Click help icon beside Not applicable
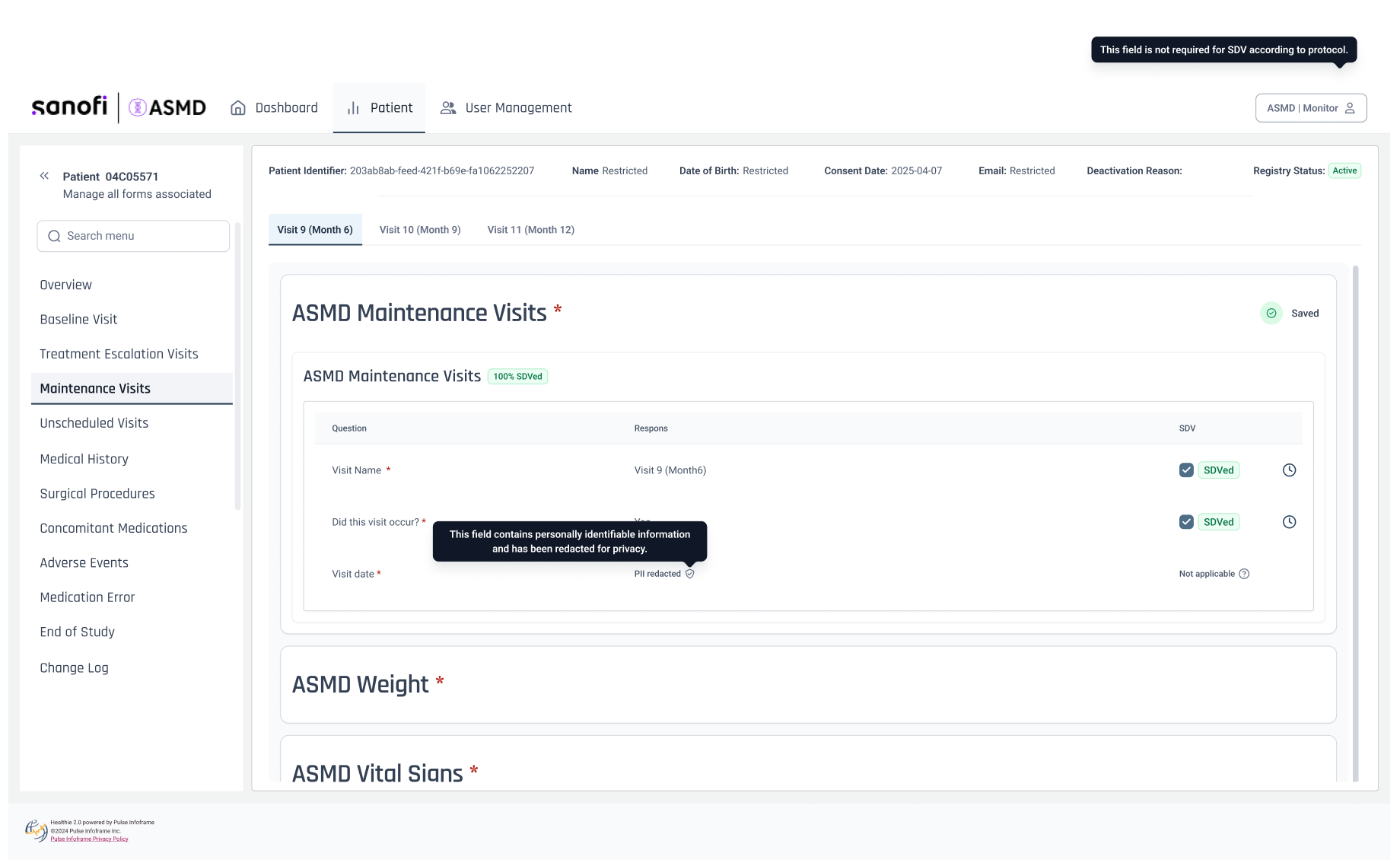The image size is (1400, 863). [x=1244, y=574]
